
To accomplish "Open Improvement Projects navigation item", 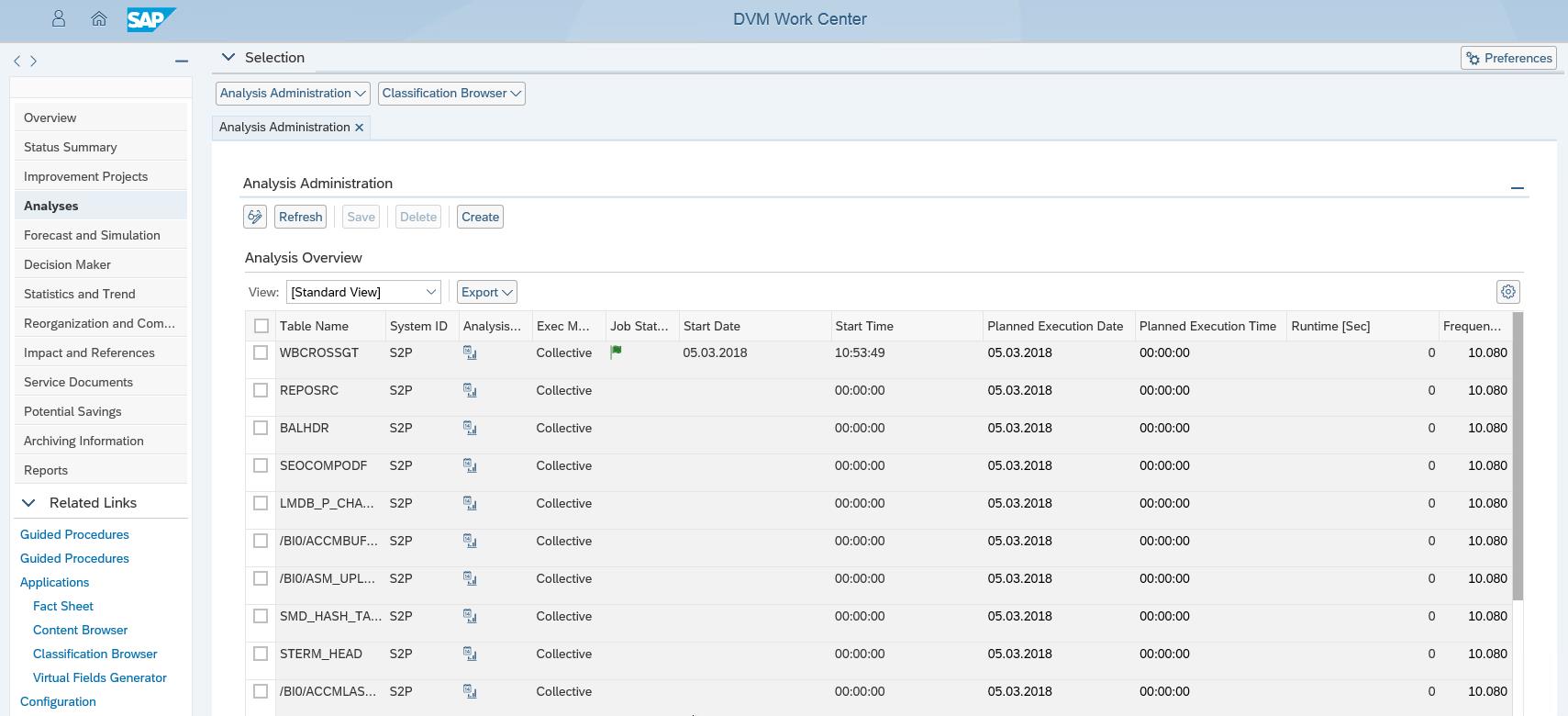I will [101, 176].
